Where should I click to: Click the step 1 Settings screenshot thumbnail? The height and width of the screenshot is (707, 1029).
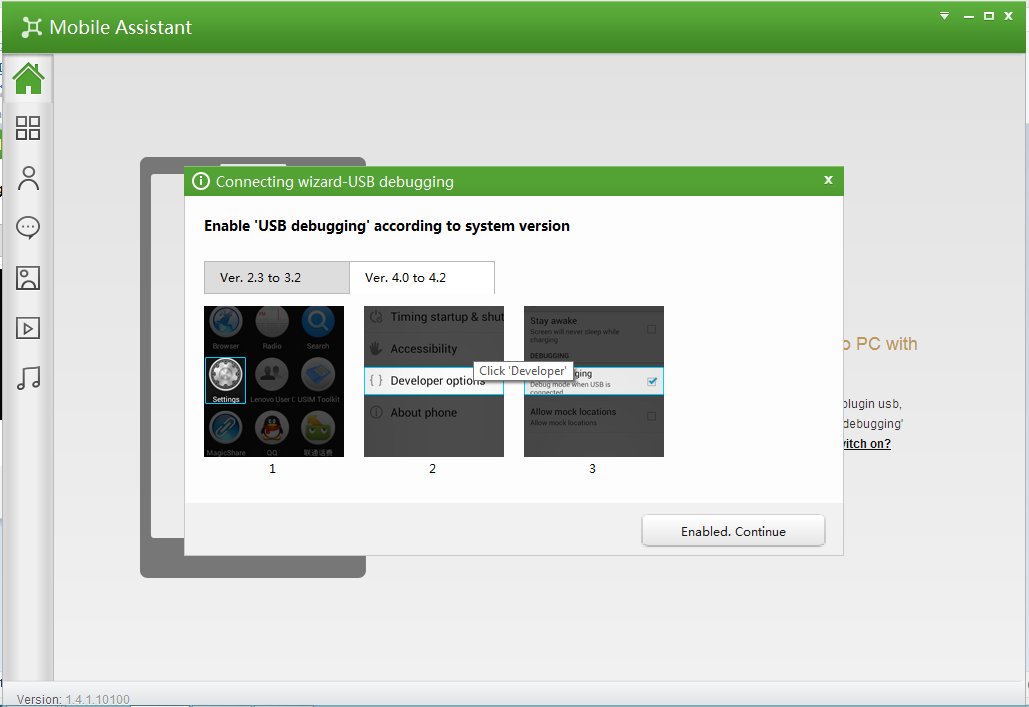pyautogui.click(x=274, y=381)
